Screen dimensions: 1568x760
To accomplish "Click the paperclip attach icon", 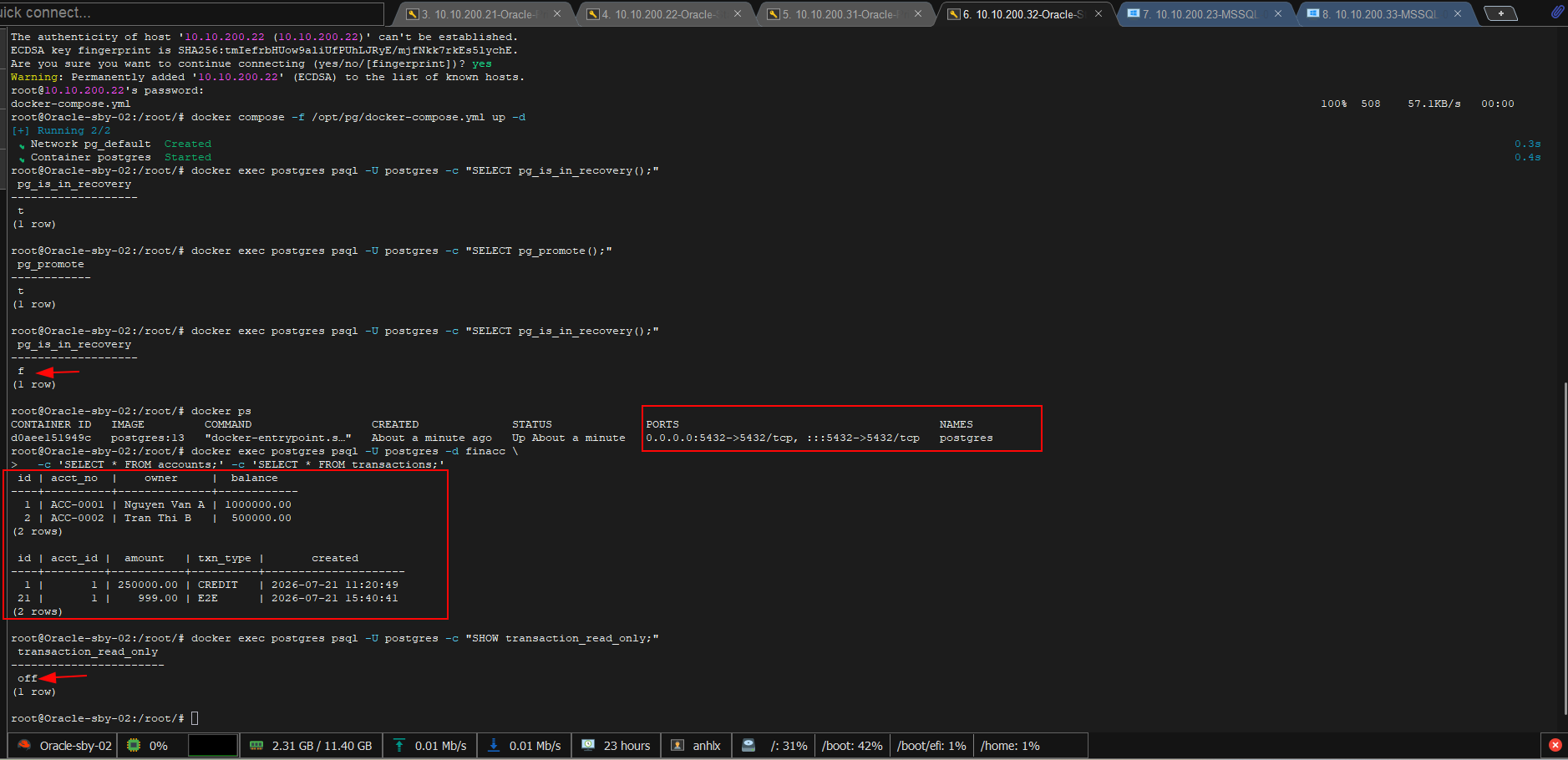I will click(1557, 12).
